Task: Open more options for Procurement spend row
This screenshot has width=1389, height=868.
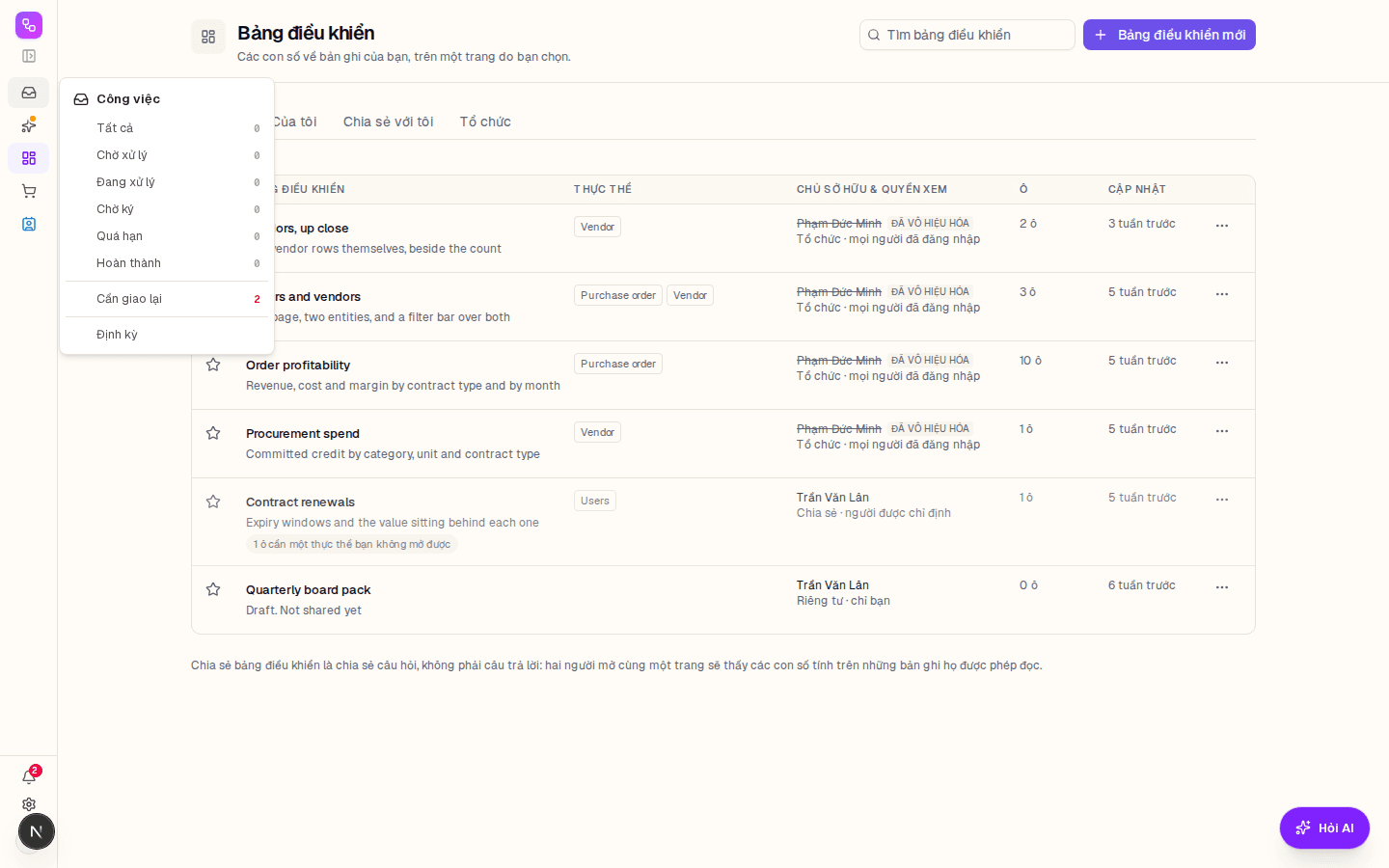Action: (x=1222, y=431)
